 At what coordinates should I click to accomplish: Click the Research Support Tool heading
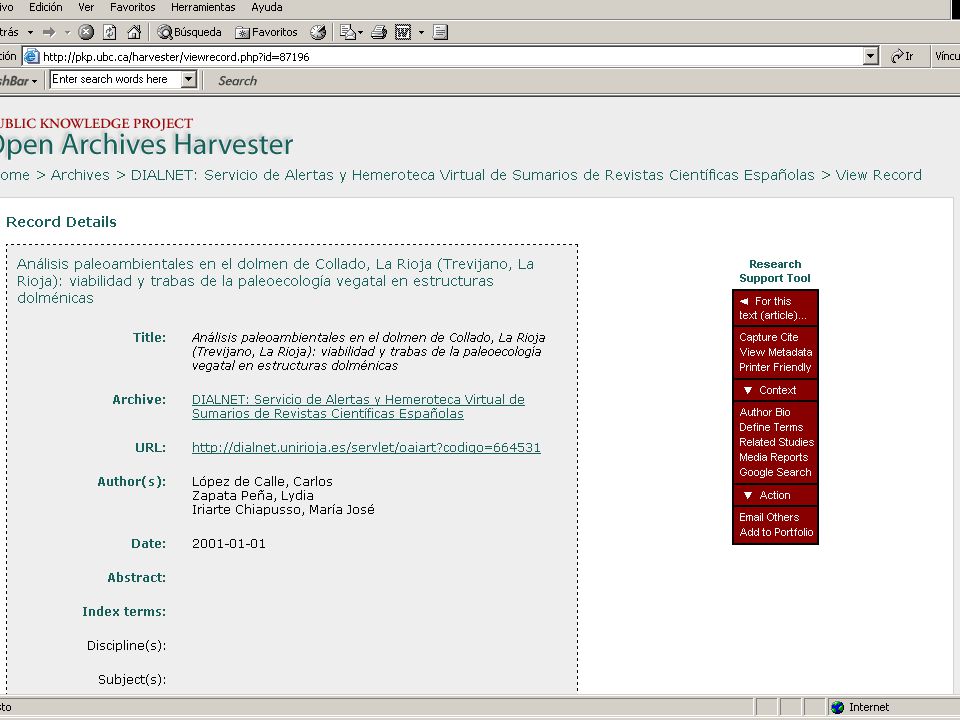pos(774,271)
